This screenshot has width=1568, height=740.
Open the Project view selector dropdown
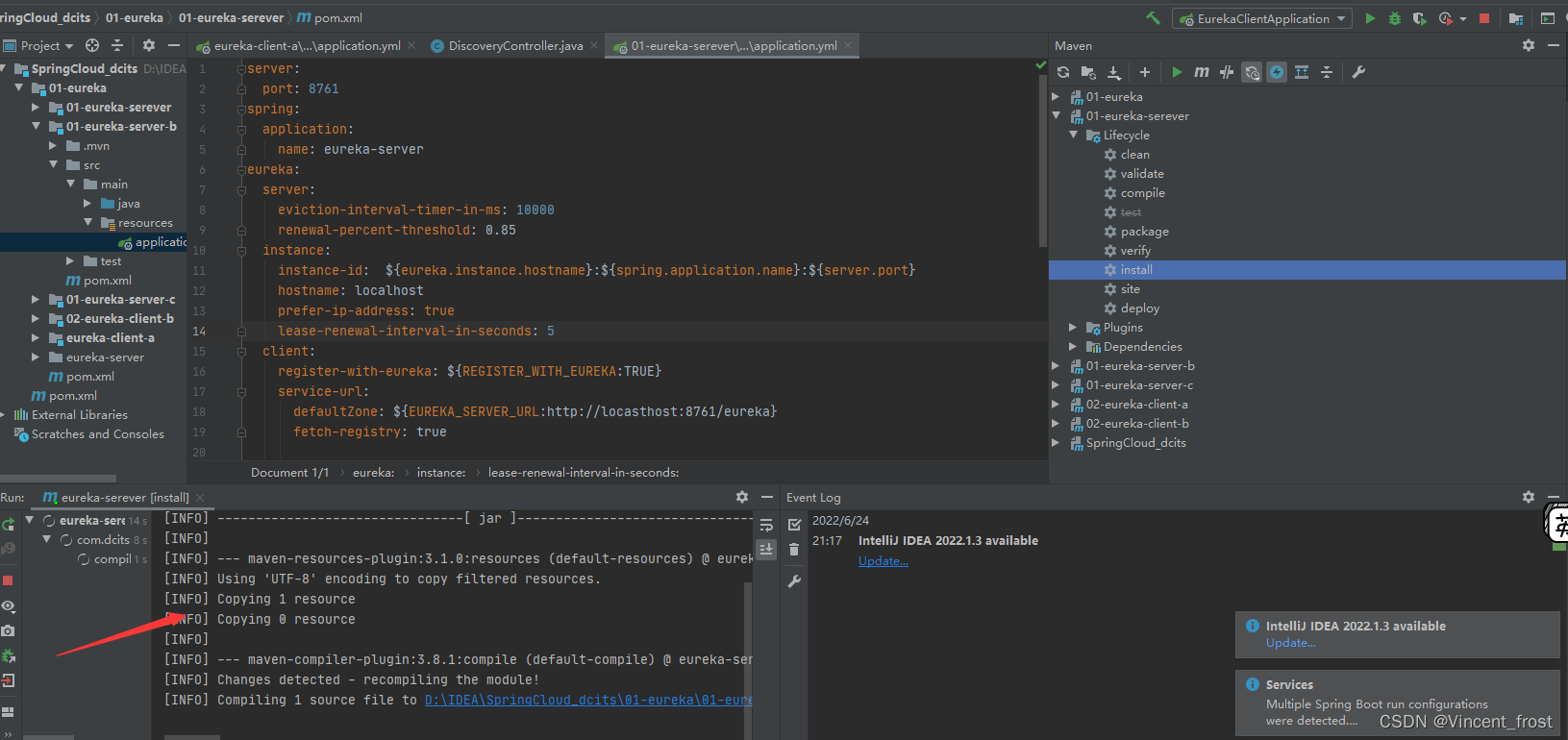pos(38,45)
